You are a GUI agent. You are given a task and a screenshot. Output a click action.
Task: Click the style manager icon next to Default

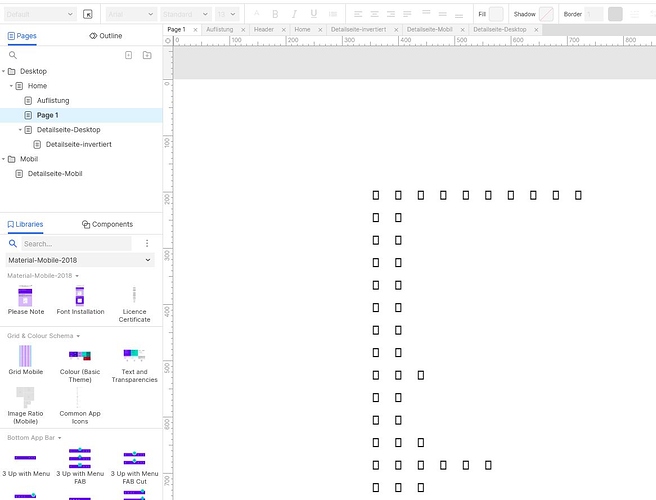(x=88, y=14)
